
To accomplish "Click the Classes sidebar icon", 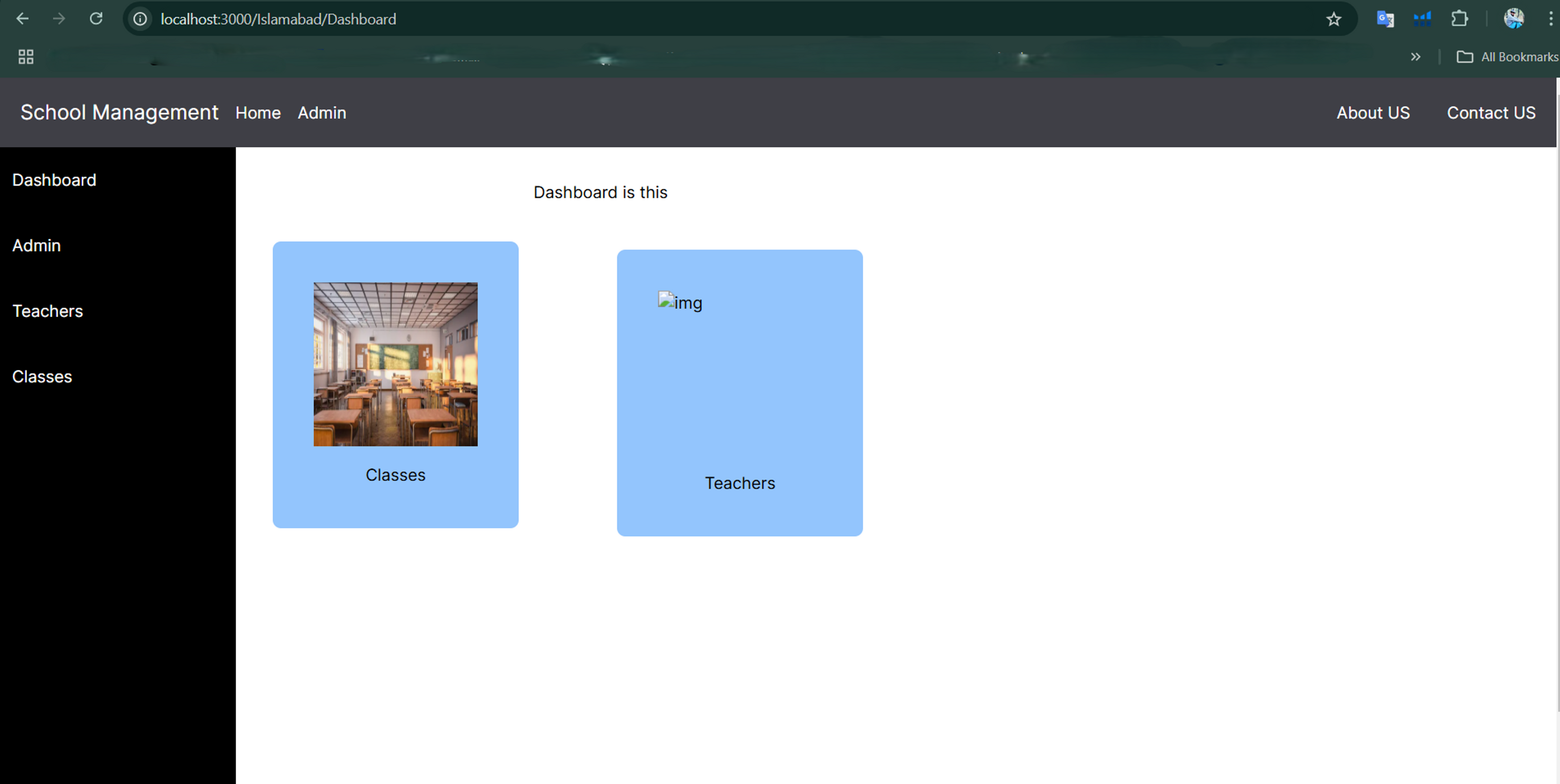I will click(x=42, y=376).
